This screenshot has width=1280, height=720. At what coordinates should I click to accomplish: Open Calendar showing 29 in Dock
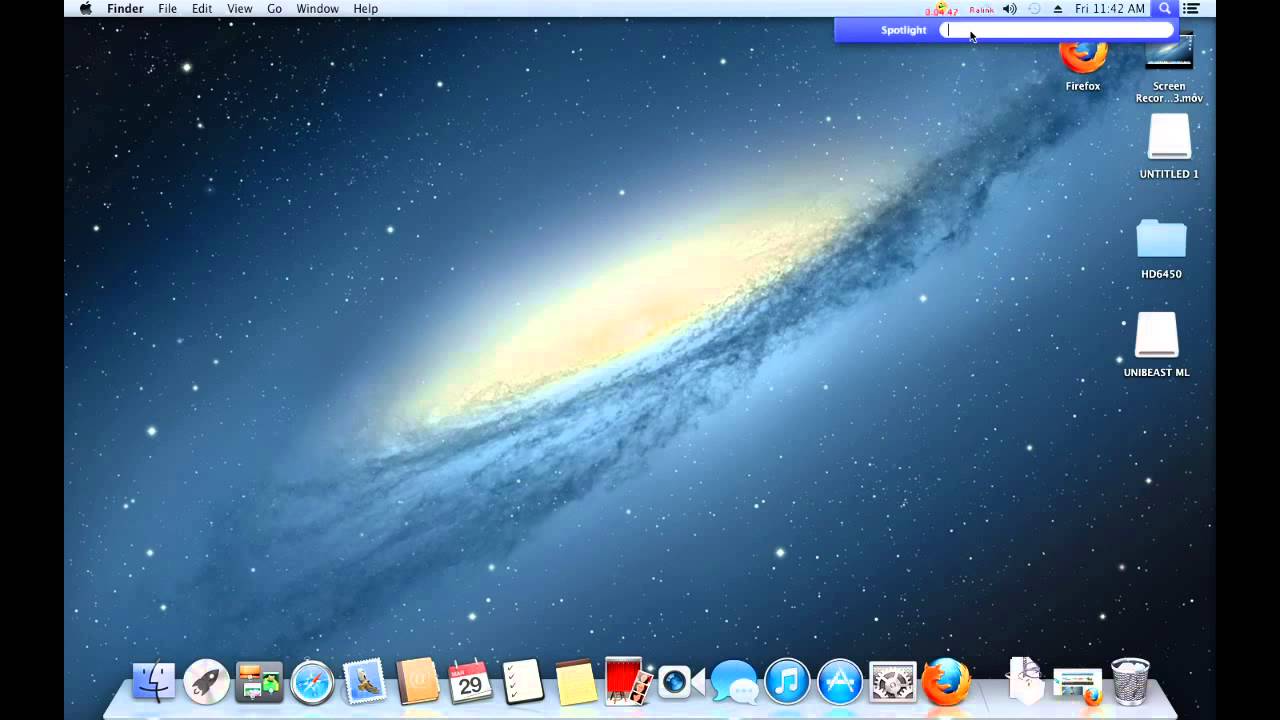pyautogui.click(x=470, y=683)
